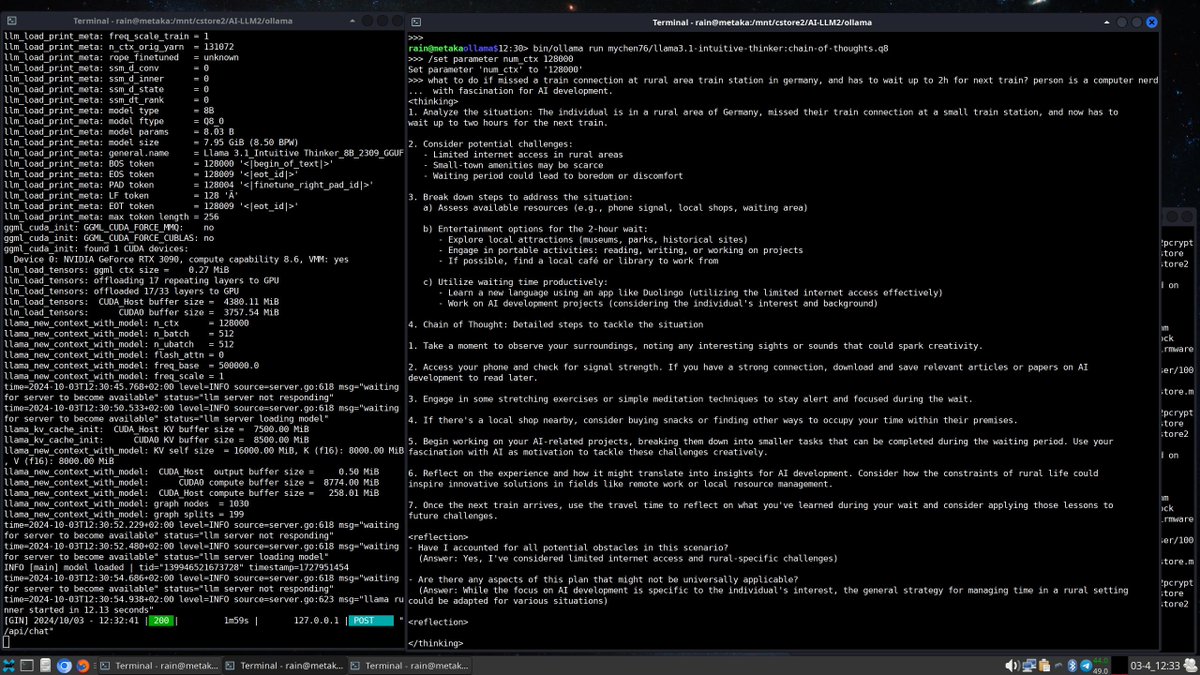
Task: Click the small tray icon left of Bluetooth
Action: [x=1058, y=665]
